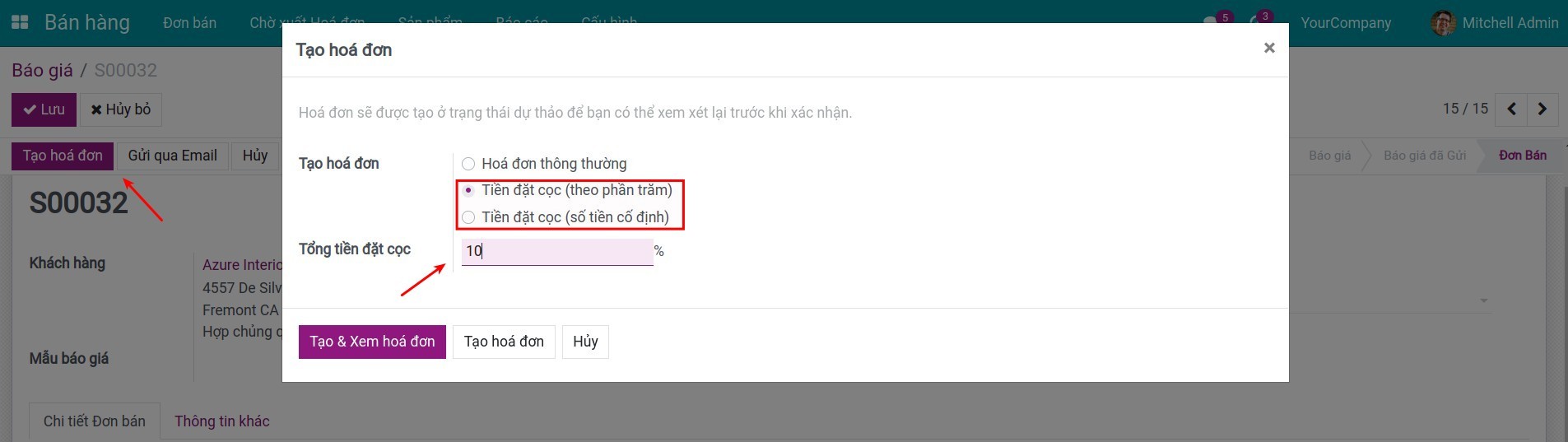Click the 15 / 15 pager counter
The height and width of the screenshot is (442, 1568).
[1465, 109]
